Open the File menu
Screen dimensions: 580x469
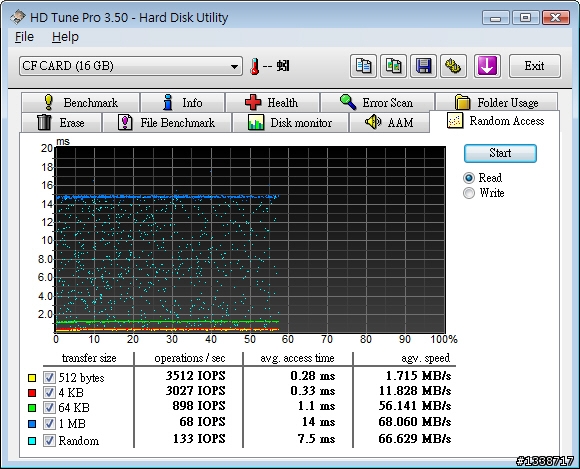click(24, 37)
